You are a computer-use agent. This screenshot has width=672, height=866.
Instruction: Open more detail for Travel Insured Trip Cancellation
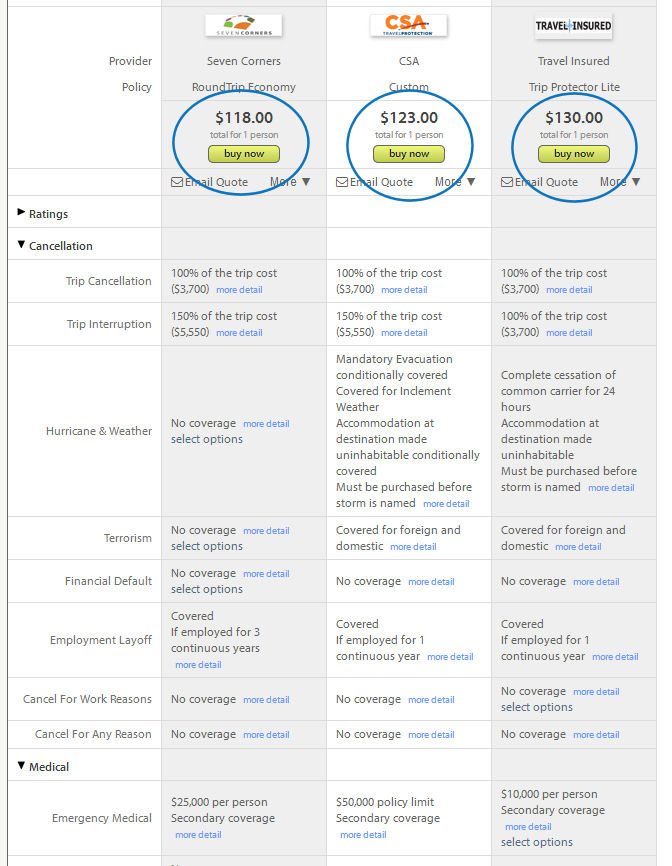[569, 289]
